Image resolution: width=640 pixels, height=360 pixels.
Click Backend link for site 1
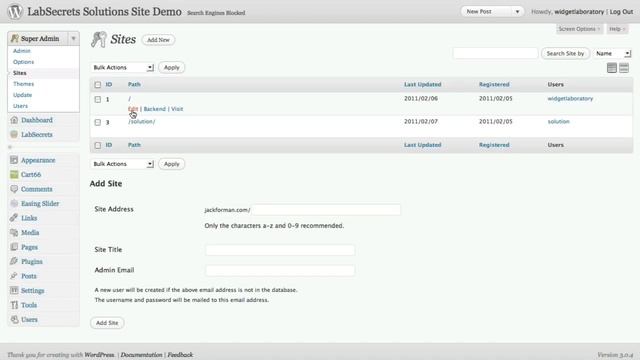154,109
